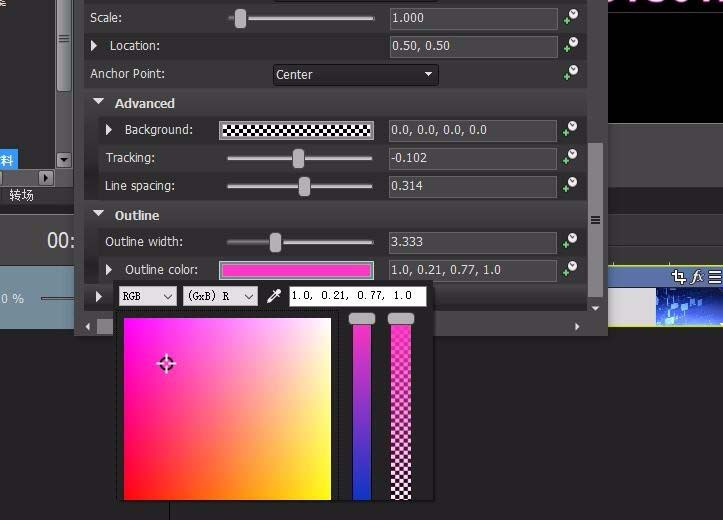Open the RGB color model dropdown
Viewport: 723px width, 520px height.
pos(147,296)
